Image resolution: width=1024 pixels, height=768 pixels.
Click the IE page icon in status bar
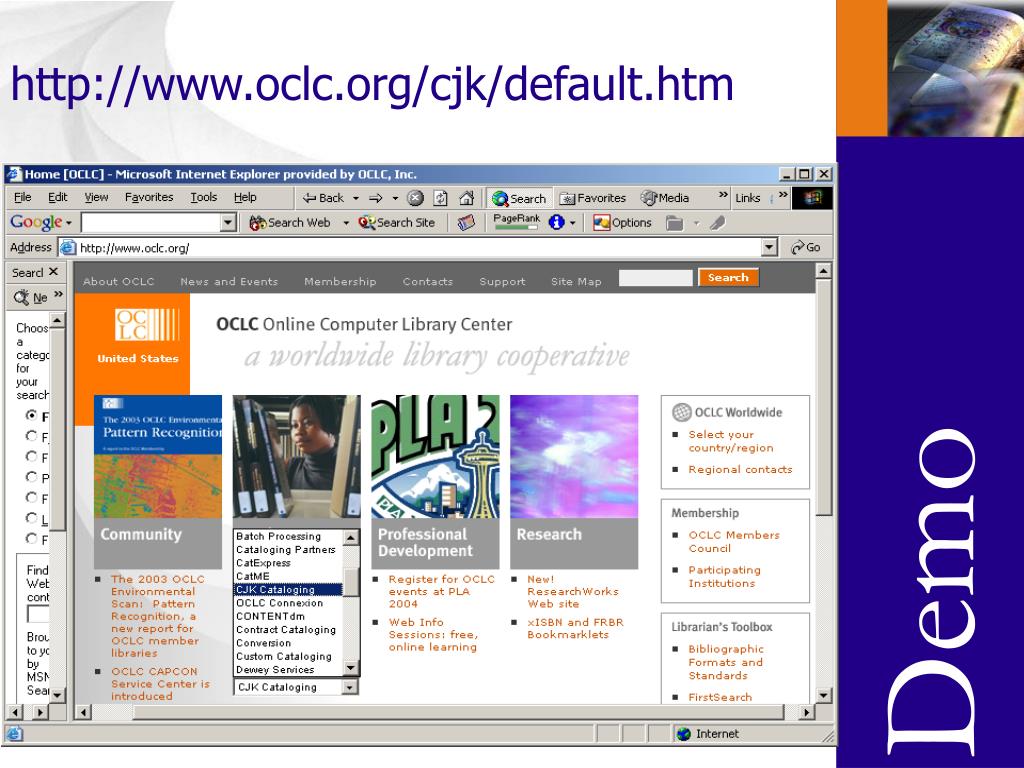[x=14, y=734]
